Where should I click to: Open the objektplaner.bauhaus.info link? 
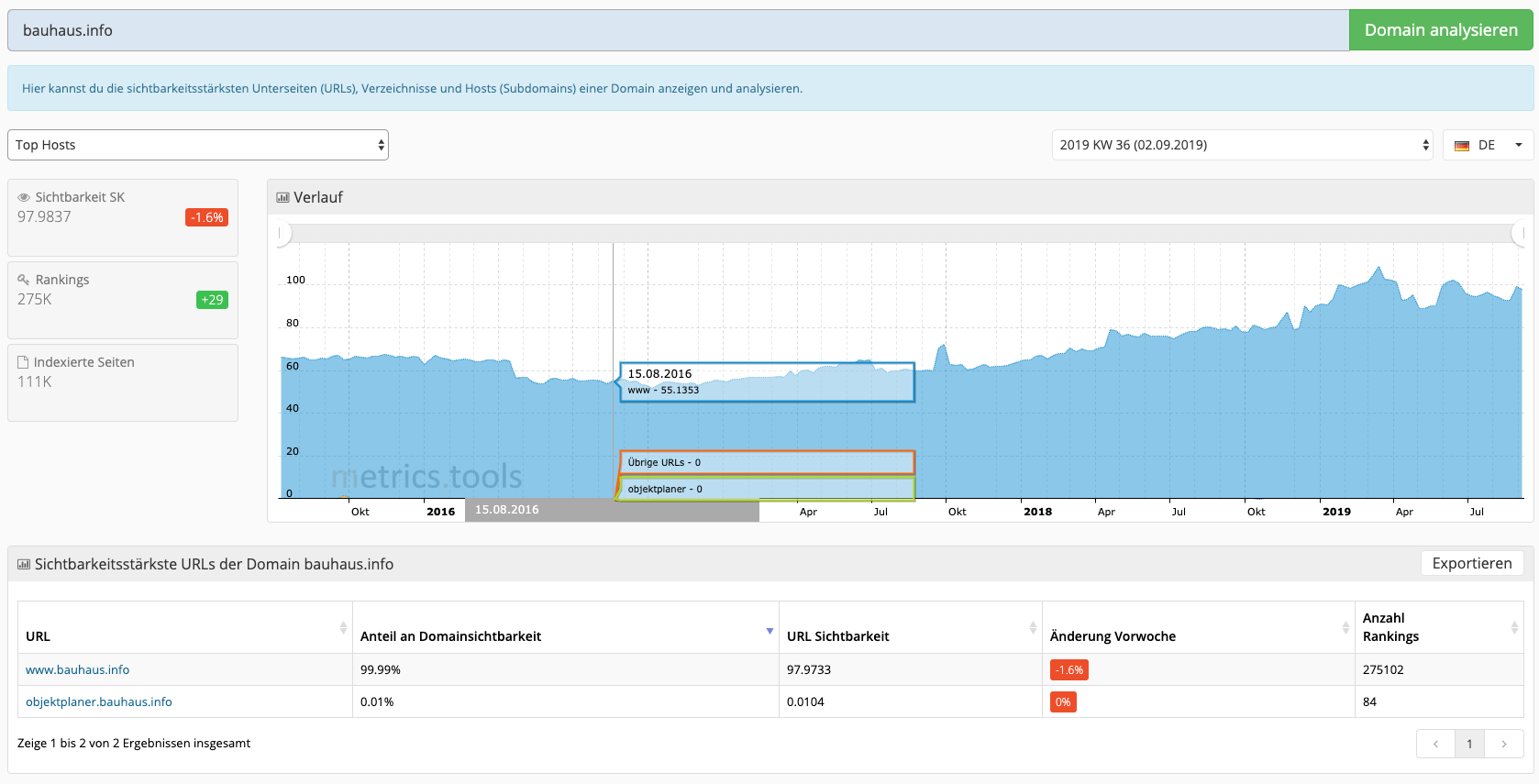tap(99, 701)
